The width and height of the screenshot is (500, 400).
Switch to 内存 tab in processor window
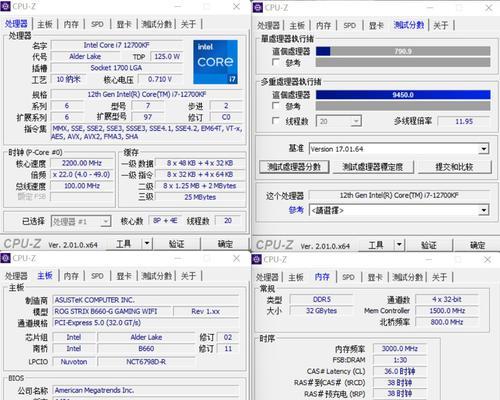[71, 24]
